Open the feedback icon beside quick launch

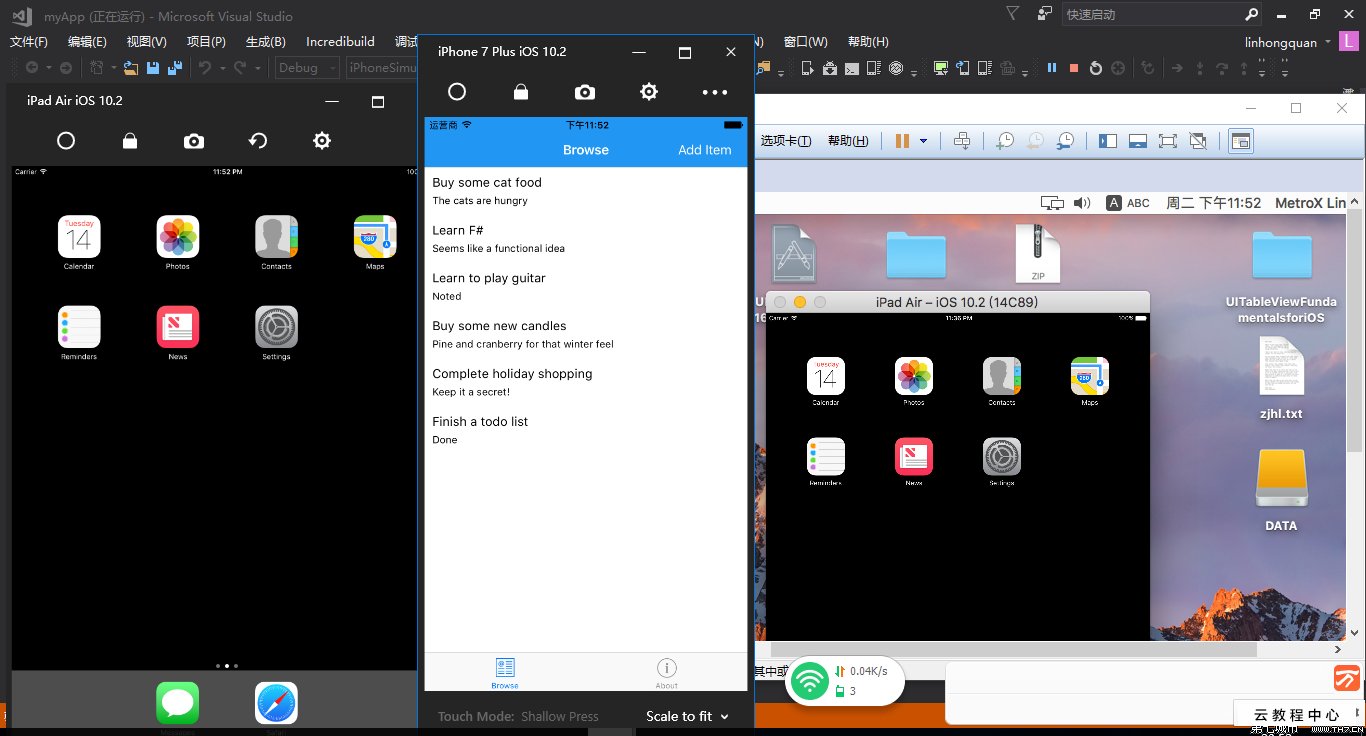(1045, 14)
